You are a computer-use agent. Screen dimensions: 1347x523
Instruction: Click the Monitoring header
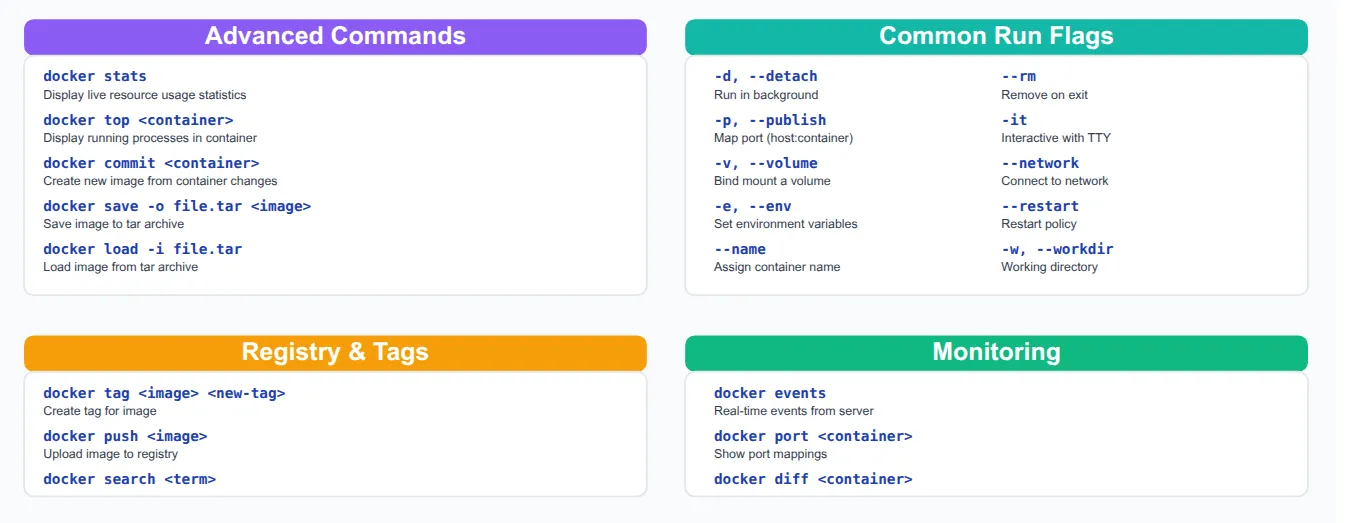click(996, 352)
